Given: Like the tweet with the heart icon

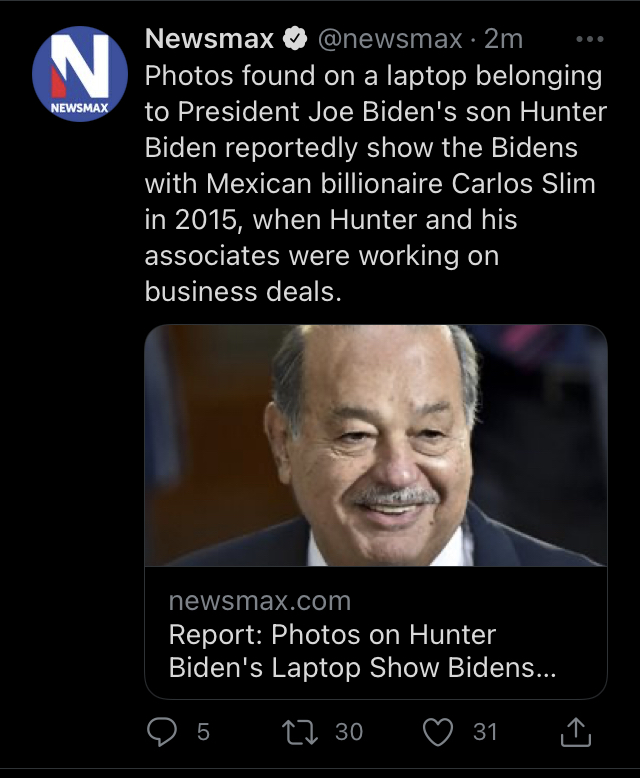Looking at the screenshot, I should (437, 732).
